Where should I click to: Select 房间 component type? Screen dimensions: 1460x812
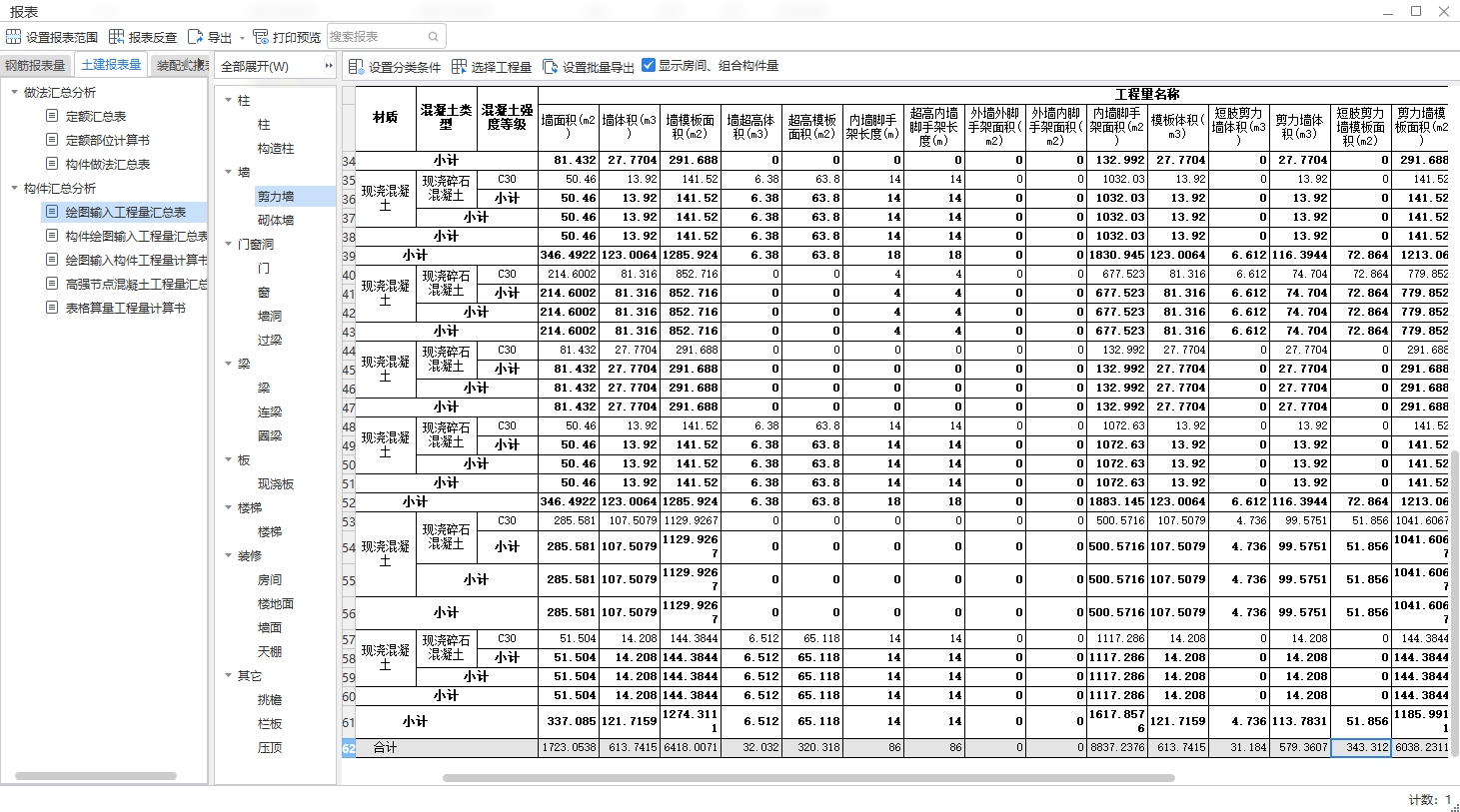[270, 579]
